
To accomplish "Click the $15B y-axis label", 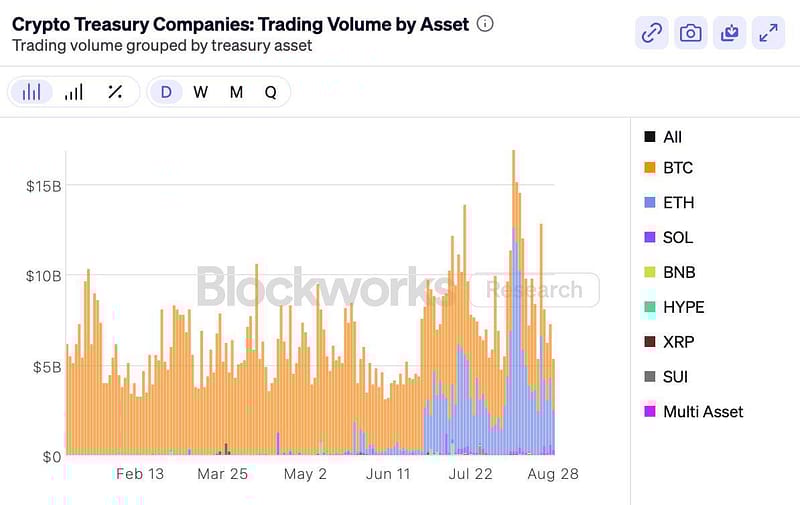I will coord(43,186).
